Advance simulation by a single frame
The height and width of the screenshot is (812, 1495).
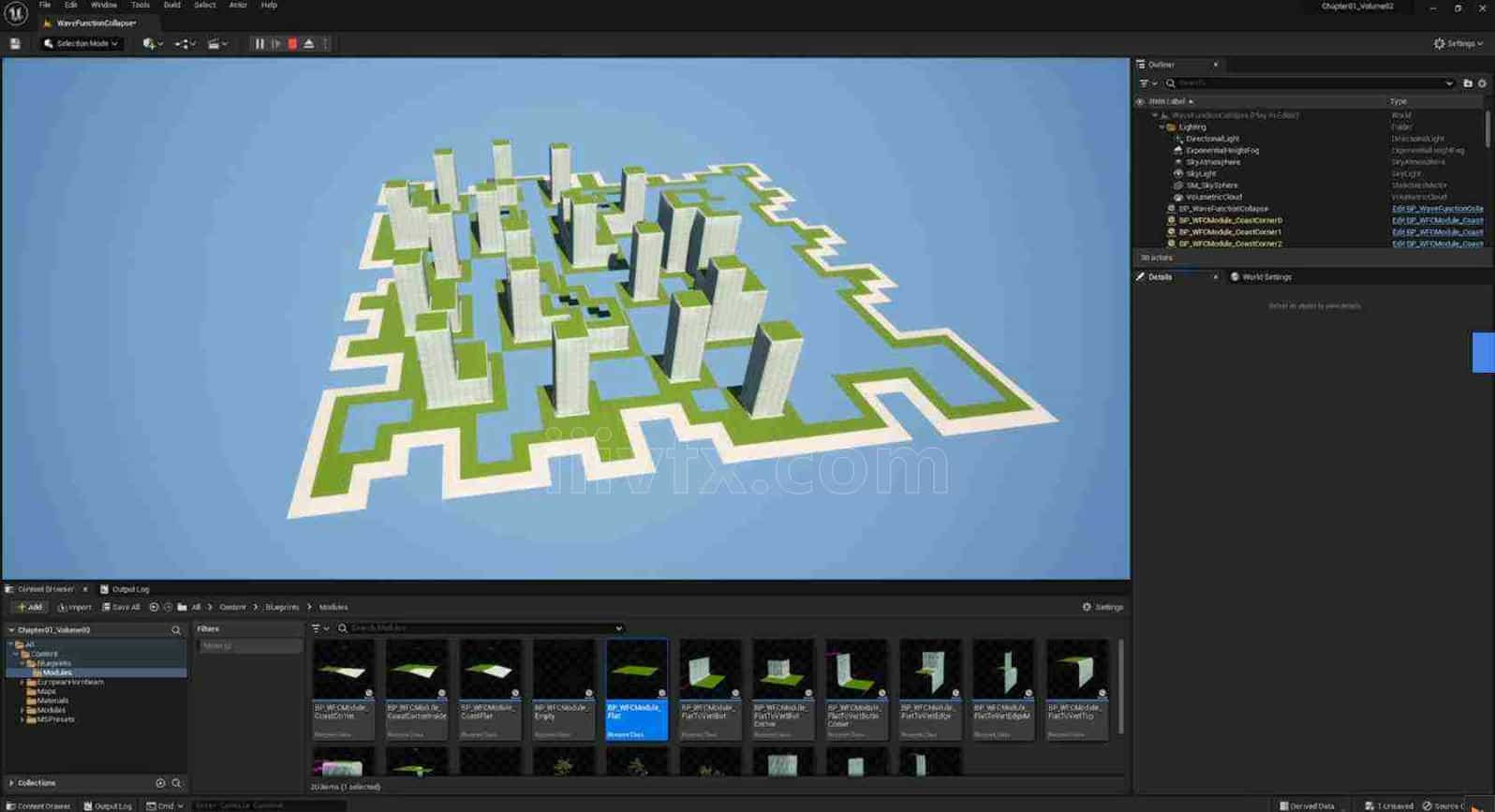[276, 44]
